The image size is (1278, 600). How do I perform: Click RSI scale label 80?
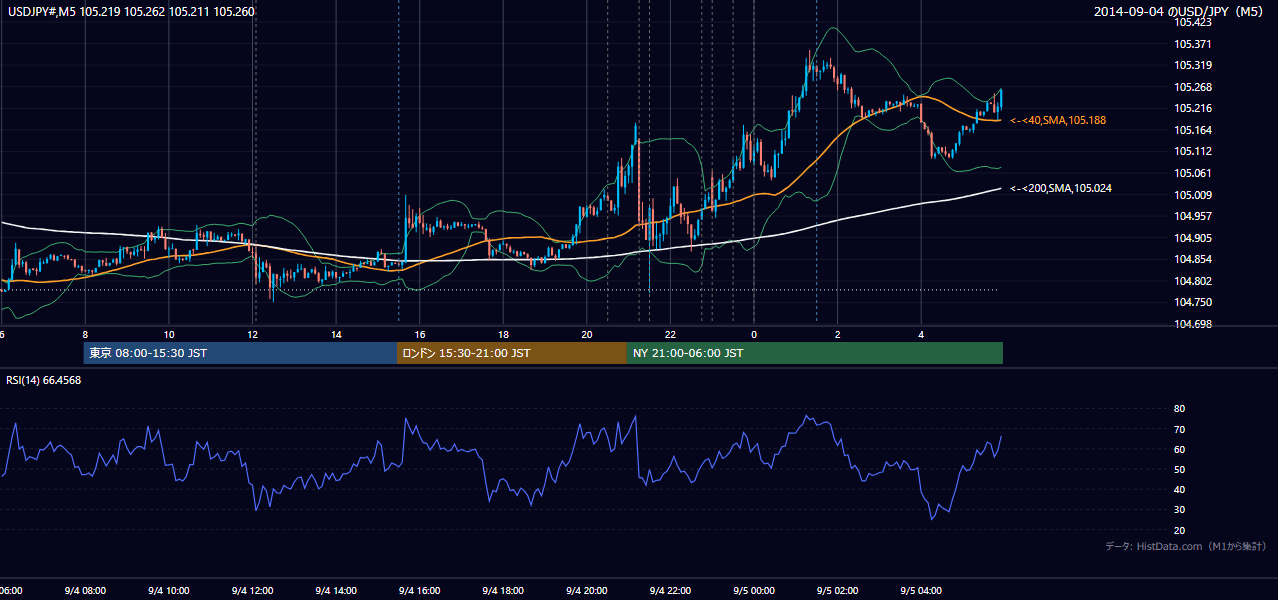pyautogui.click(x=1180, y=409)
